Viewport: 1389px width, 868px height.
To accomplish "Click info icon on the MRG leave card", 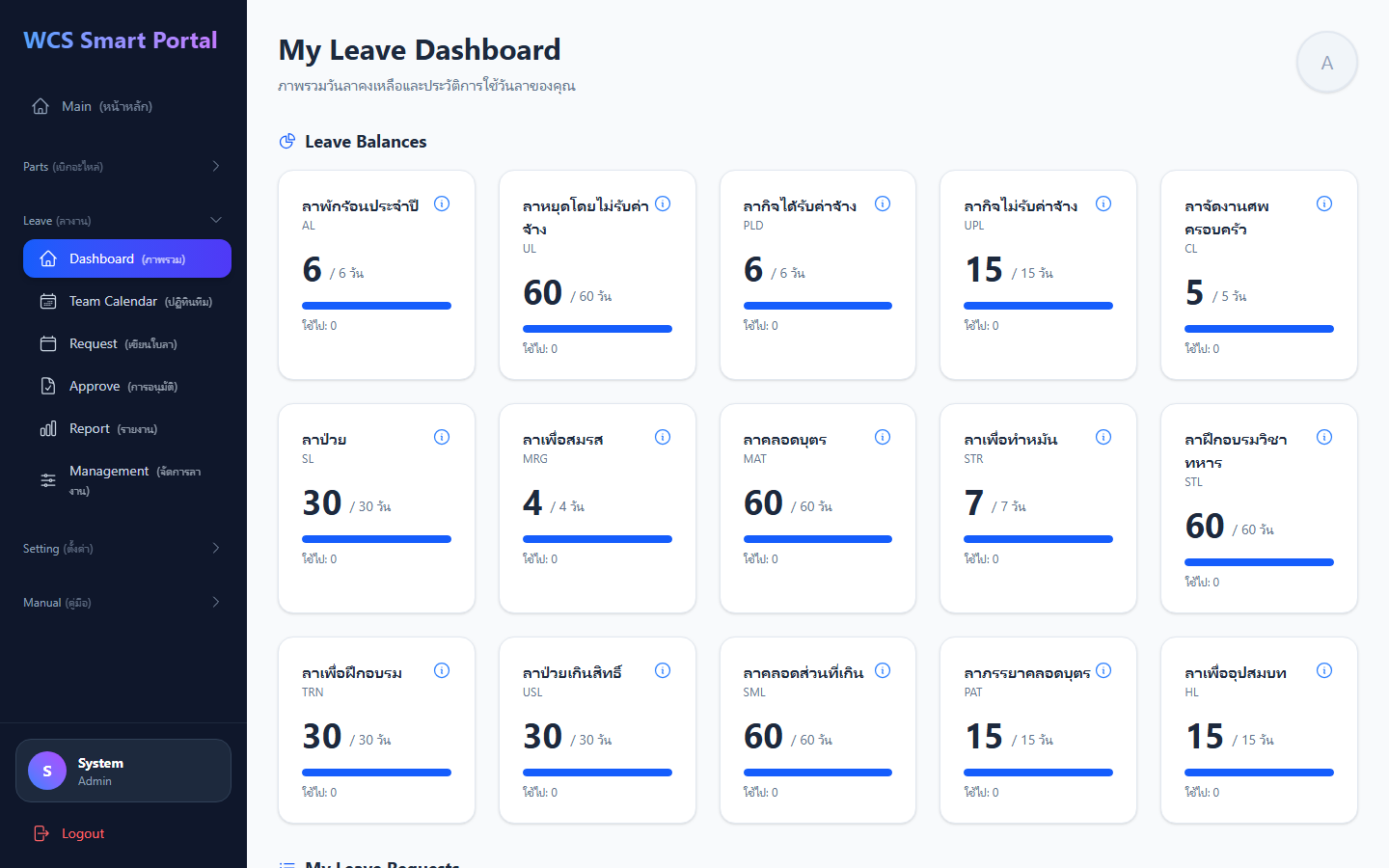I will point(663,437).
